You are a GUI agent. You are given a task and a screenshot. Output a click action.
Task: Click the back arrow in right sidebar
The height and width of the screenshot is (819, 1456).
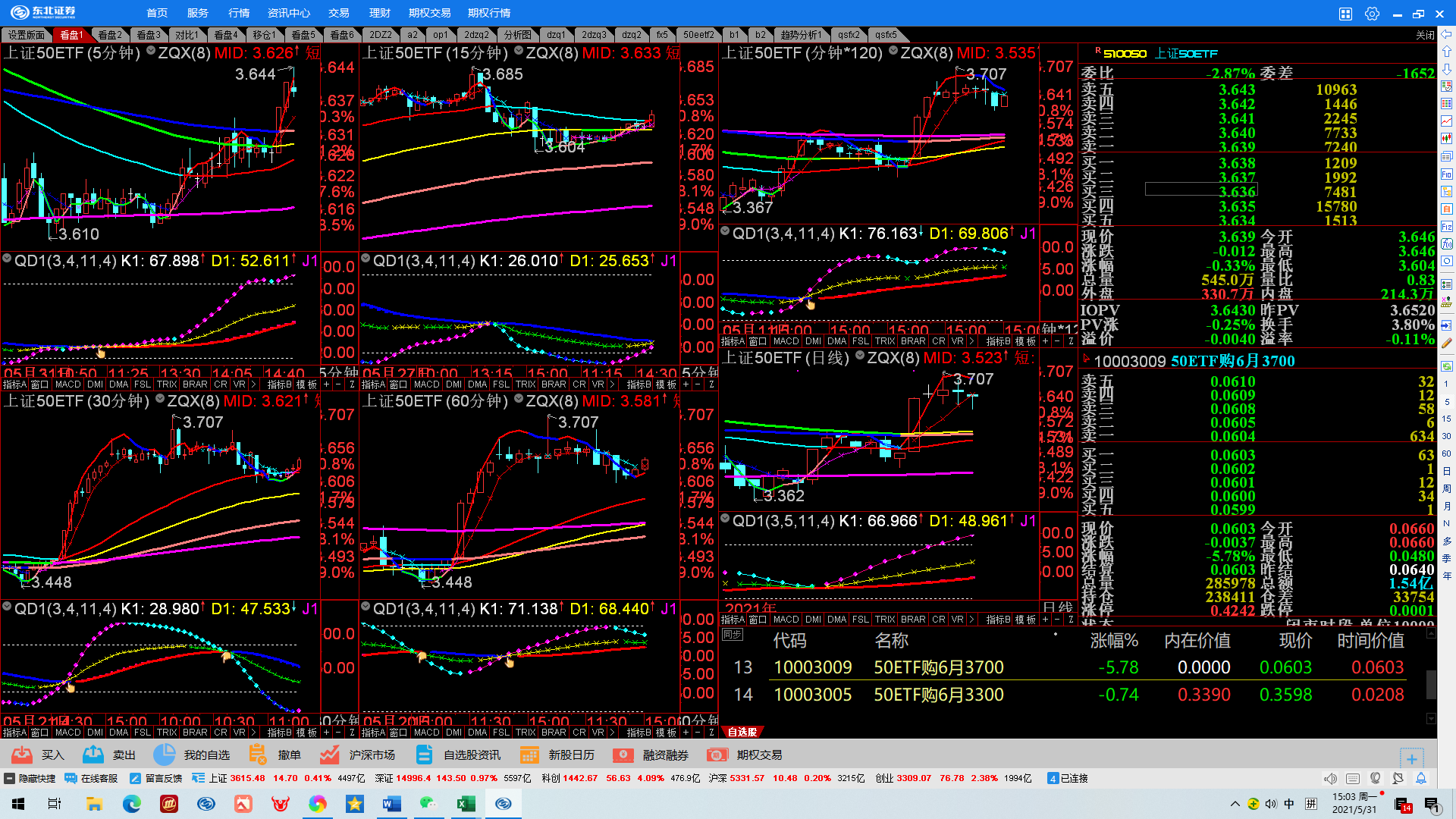pos(1447,34)
